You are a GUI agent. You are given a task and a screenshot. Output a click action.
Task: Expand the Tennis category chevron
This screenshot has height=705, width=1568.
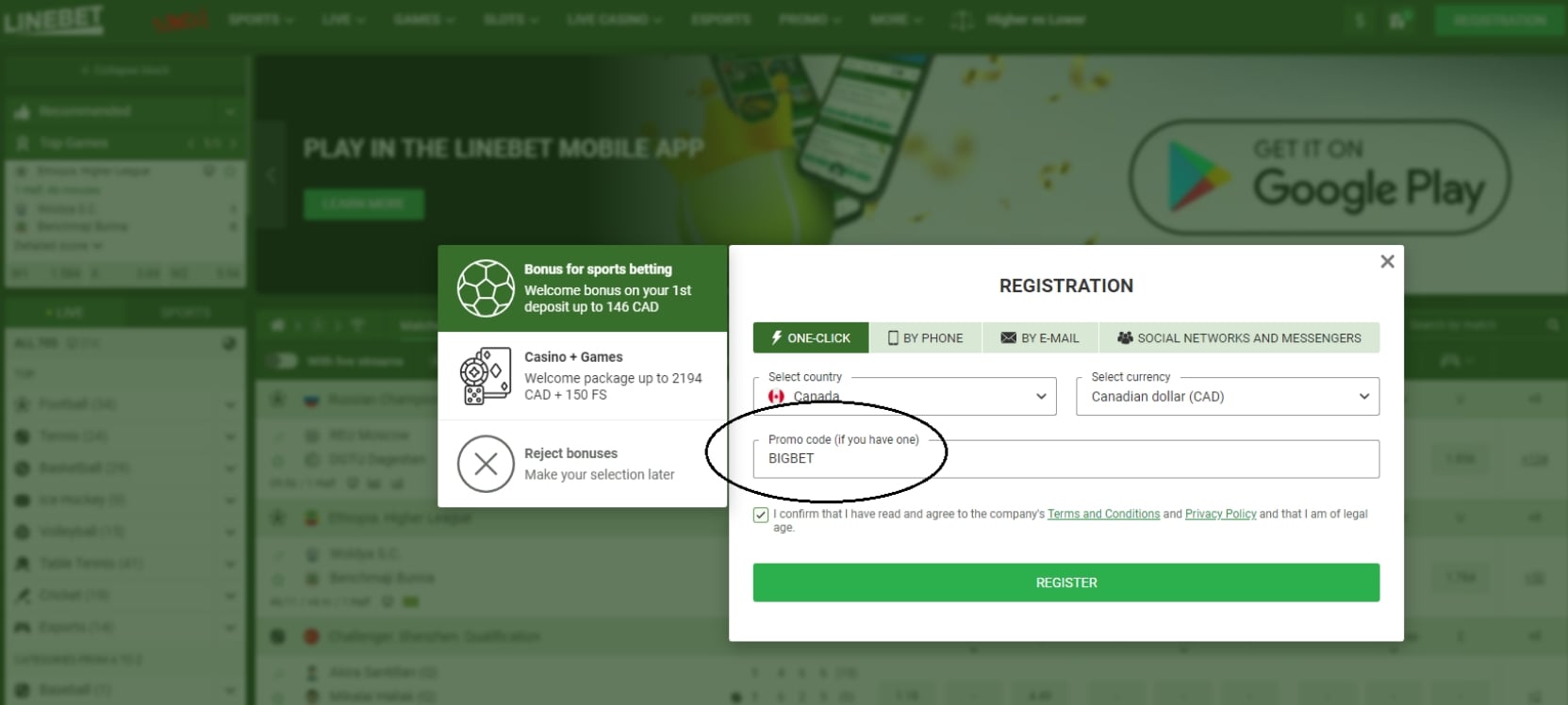click(230, 436)
